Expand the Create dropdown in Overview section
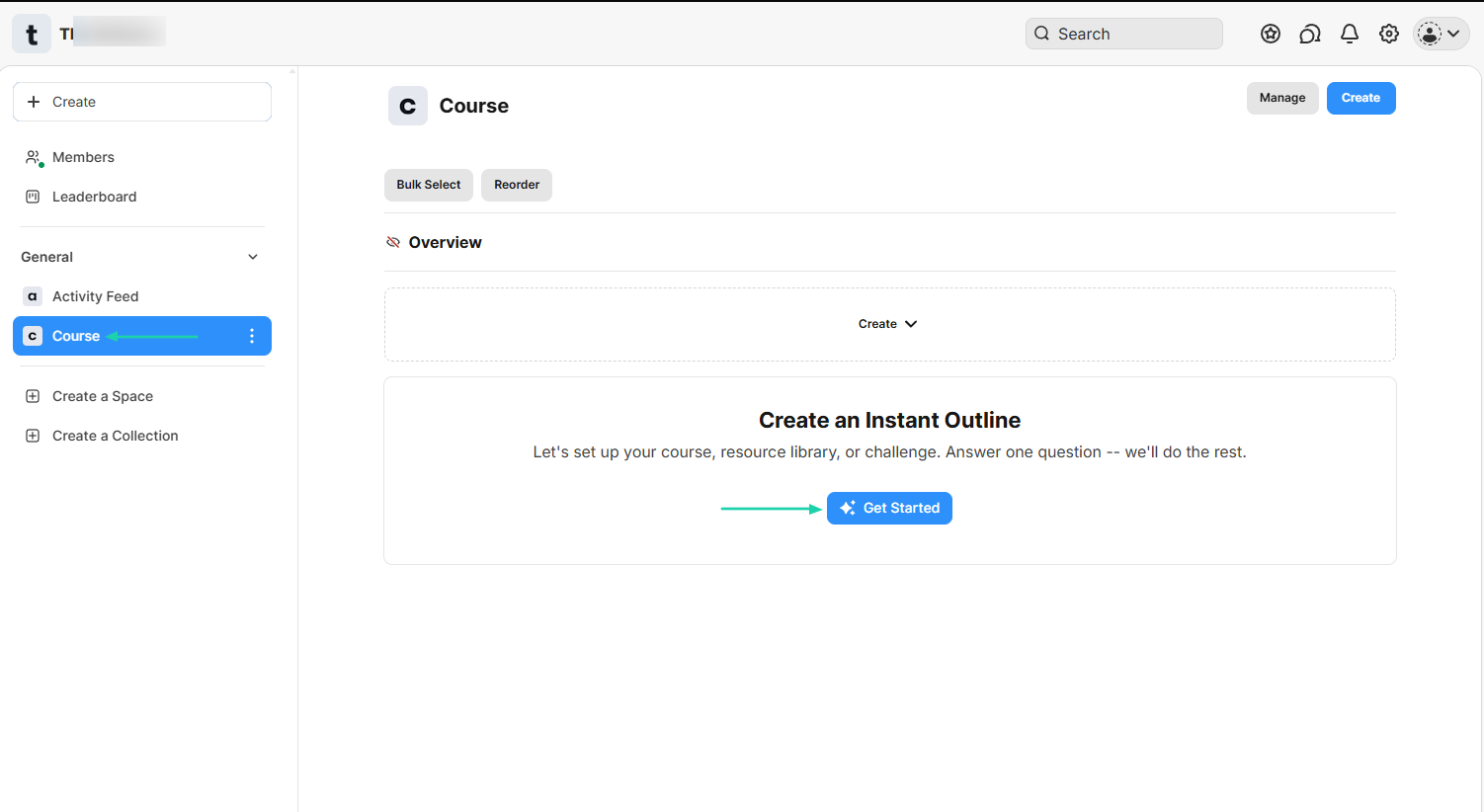1484x812 pixels. tap(888, 324)
